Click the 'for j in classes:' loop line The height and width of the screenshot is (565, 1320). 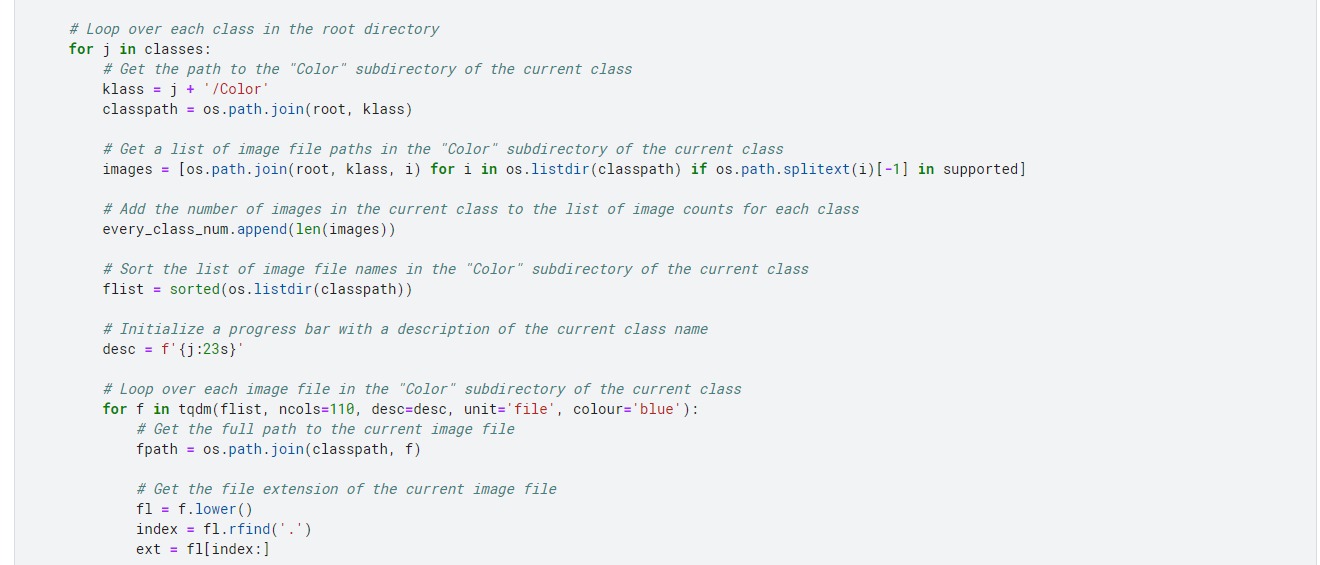(140, 49)
